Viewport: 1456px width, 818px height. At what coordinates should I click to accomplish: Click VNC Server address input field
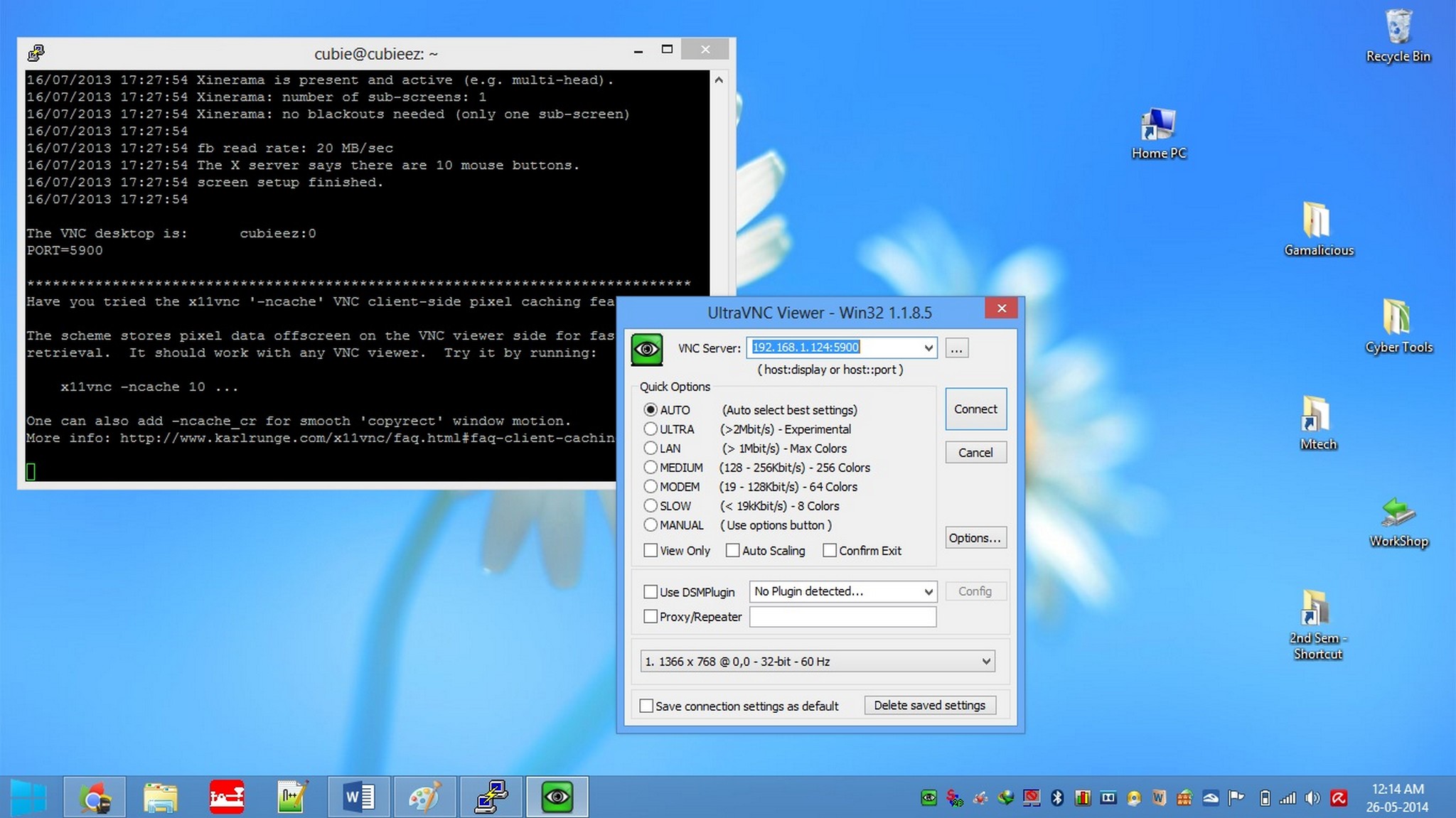[839, 347]
